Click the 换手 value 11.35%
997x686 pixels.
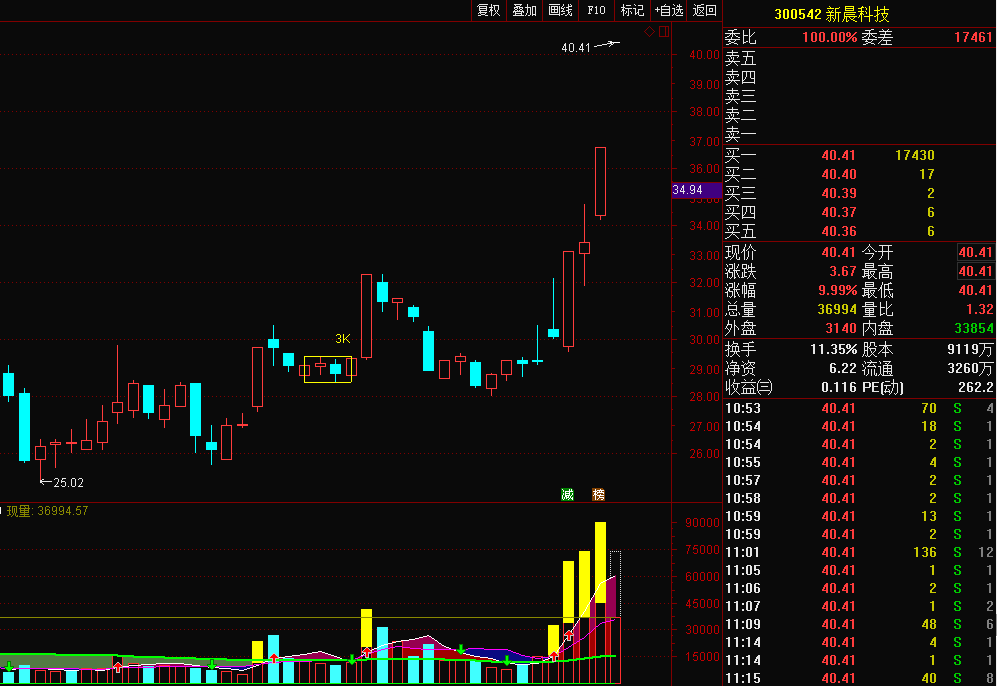click(833, 350)
